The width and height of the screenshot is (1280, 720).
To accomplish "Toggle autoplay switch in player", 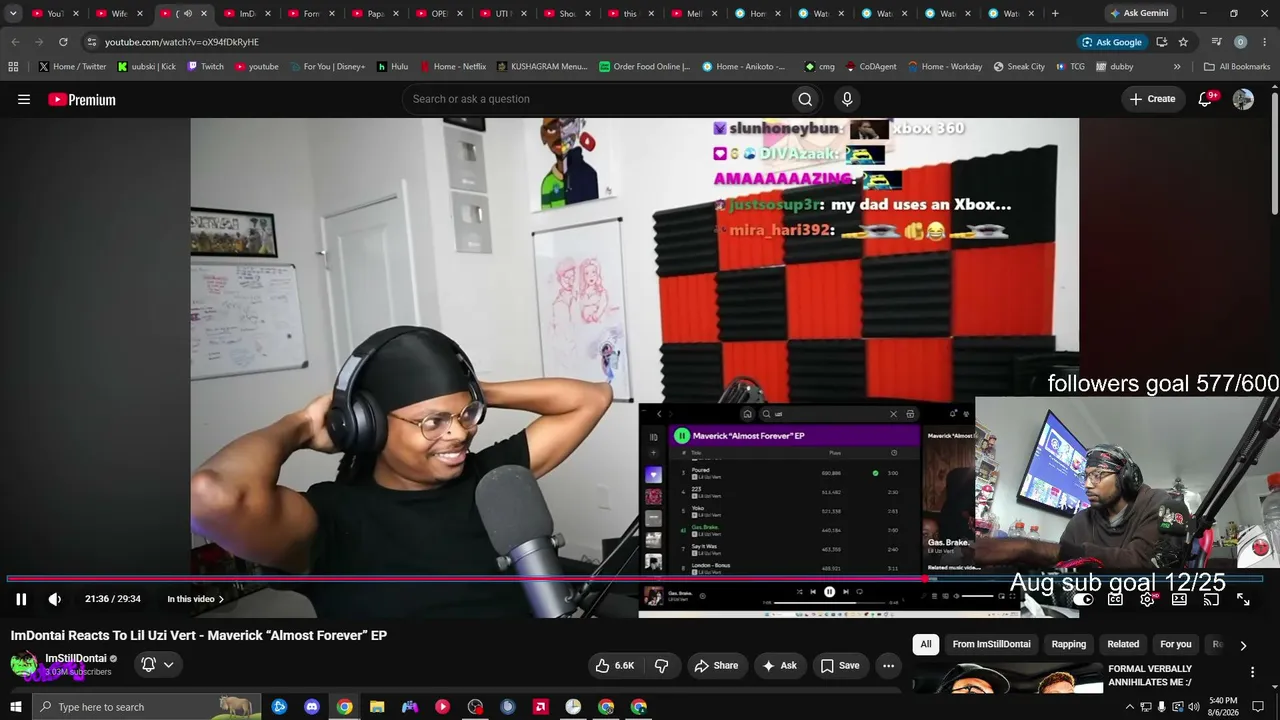I will tap(1083, 599).
